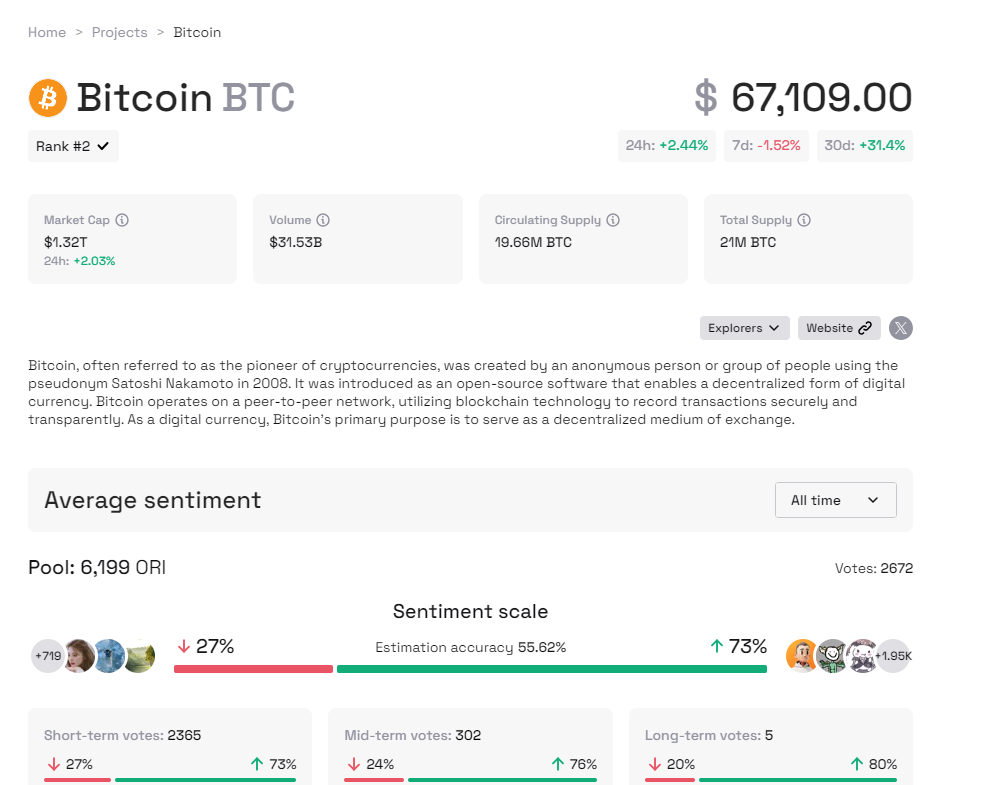Viewport: 987px width, 785px height.
Task: Open the green frog bullish voter avatar
Action: 832,656
